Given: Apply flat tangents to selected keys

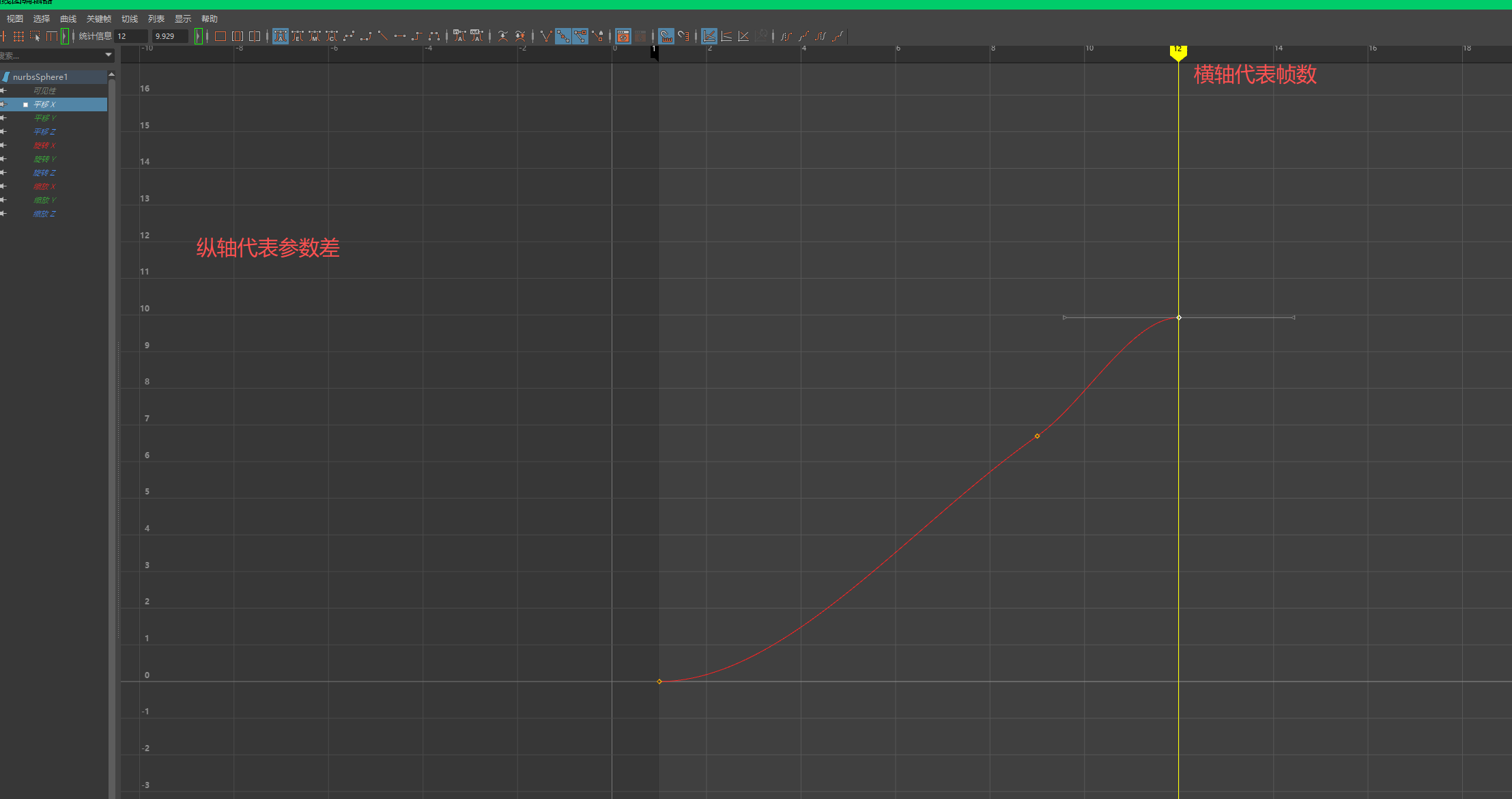Looking at the screenshot, I should (399, 36).
